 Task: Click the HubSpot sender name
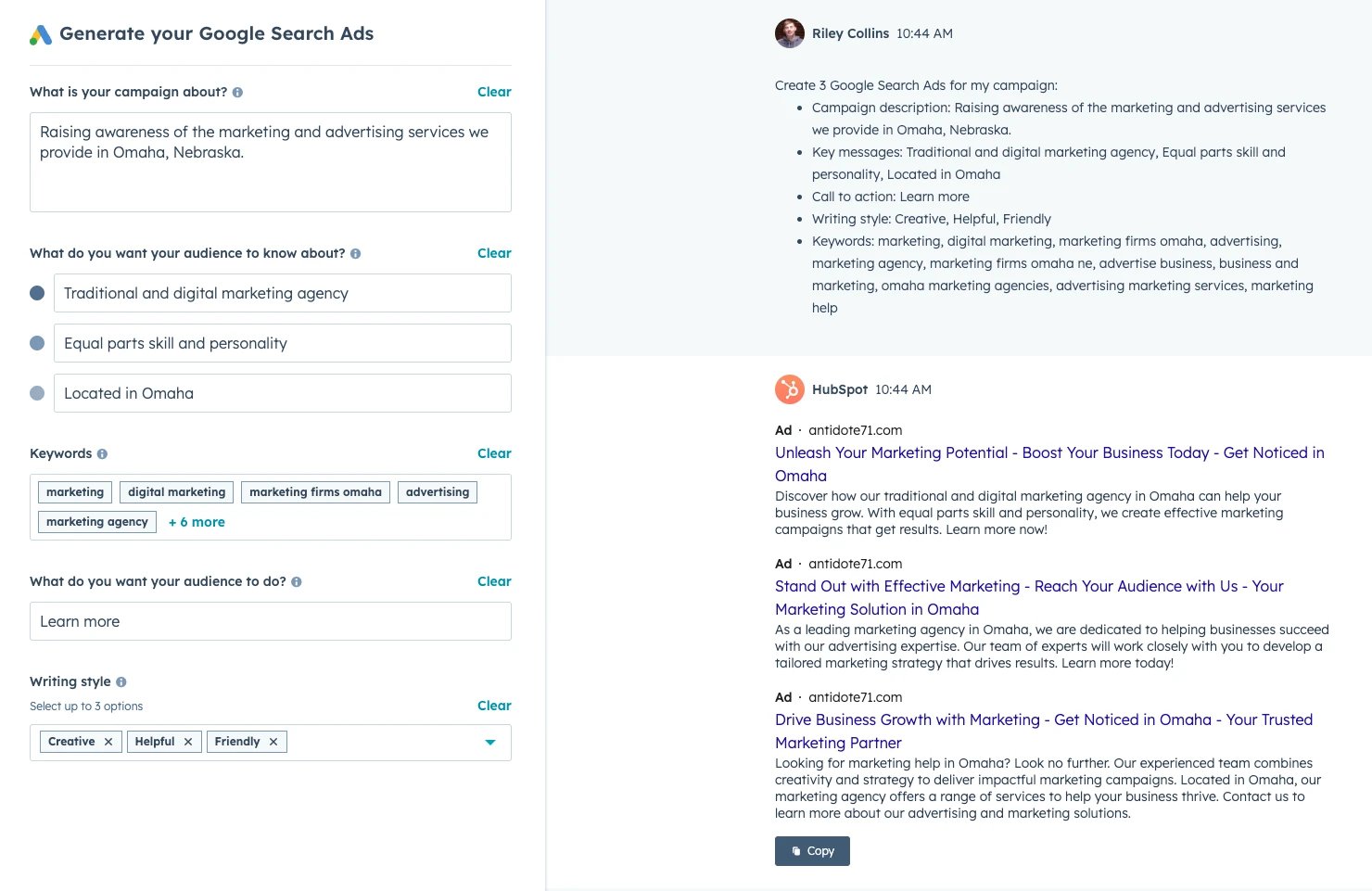click(840, 389)
